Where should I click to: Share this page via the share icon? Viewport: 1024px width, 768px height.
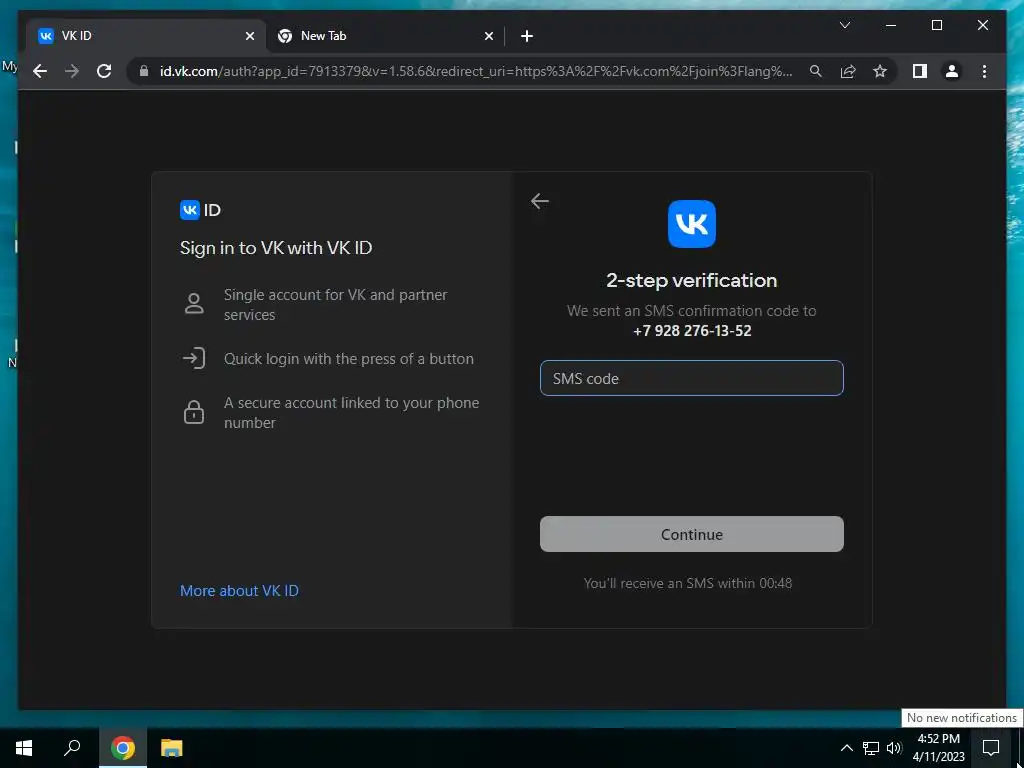point(848,71)
